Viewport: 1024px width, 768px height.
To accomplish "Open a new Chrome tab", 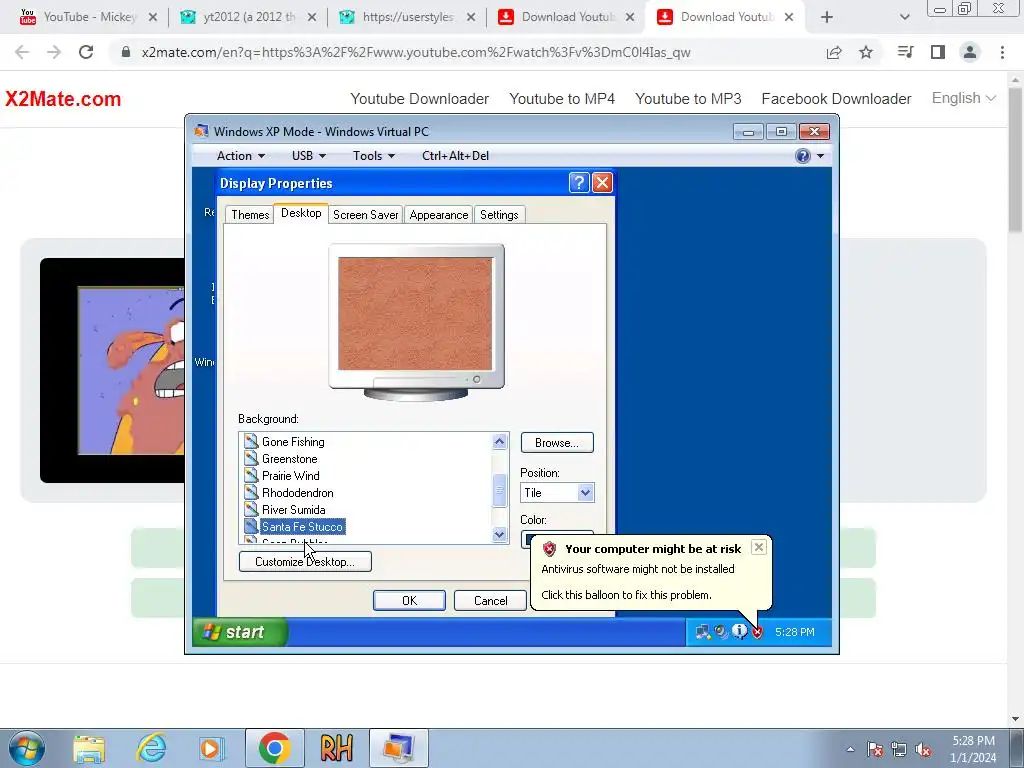I will tap(827, 17).
